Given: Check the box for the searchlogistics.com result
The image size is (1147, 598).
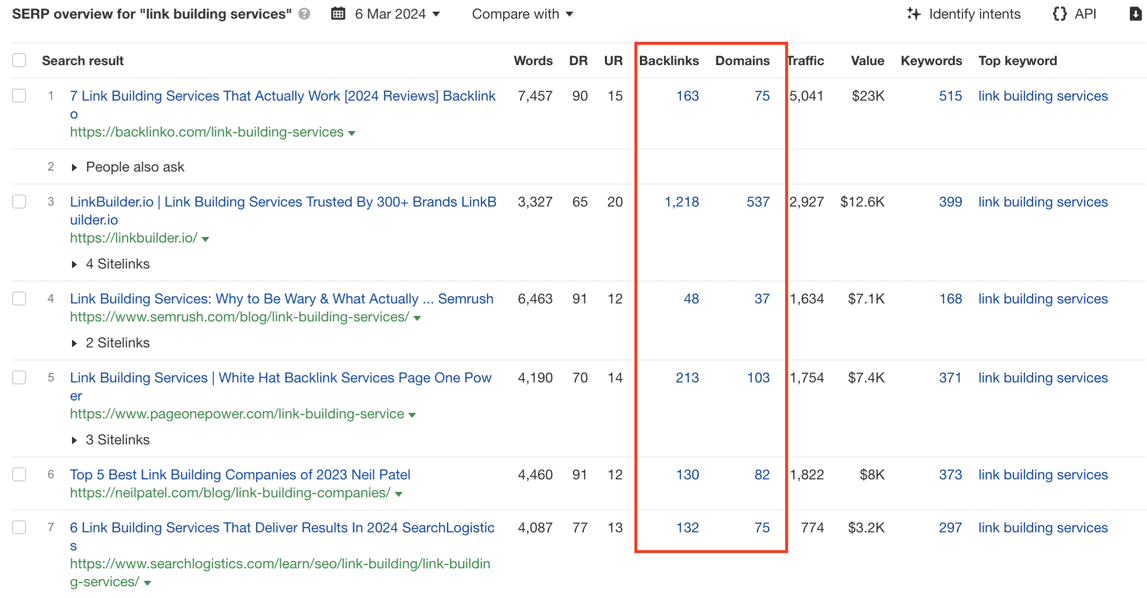Looking at the screenshot, I should coord(19,527).
